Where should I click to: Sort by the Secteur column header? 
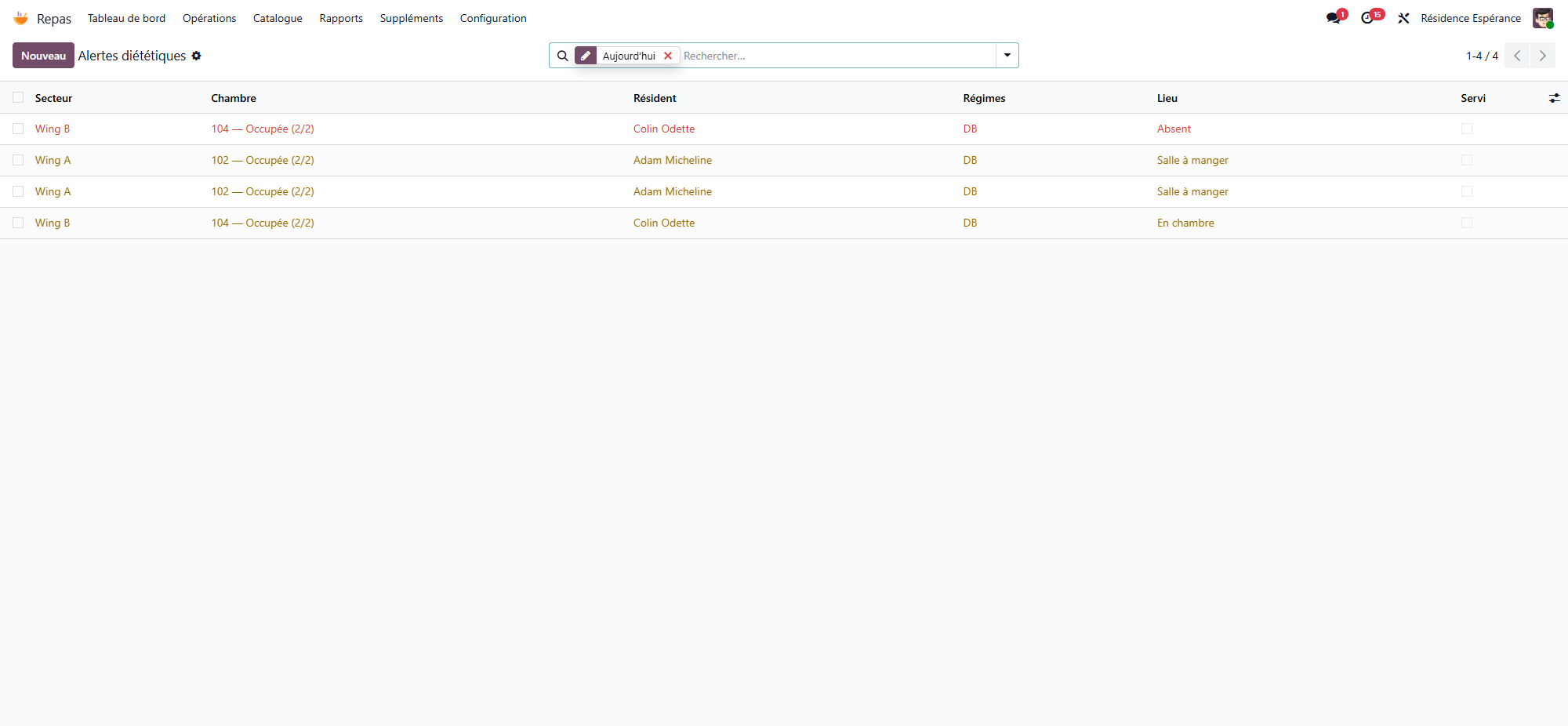pyautogui.click(x=53, y=98)
